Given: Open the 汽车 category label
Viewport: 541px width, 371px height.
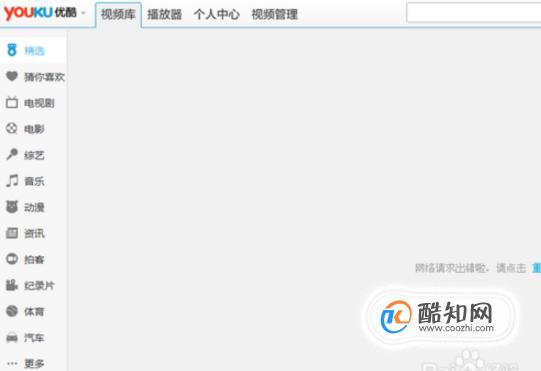Looking at the screenshot, I should click(34, 338).
